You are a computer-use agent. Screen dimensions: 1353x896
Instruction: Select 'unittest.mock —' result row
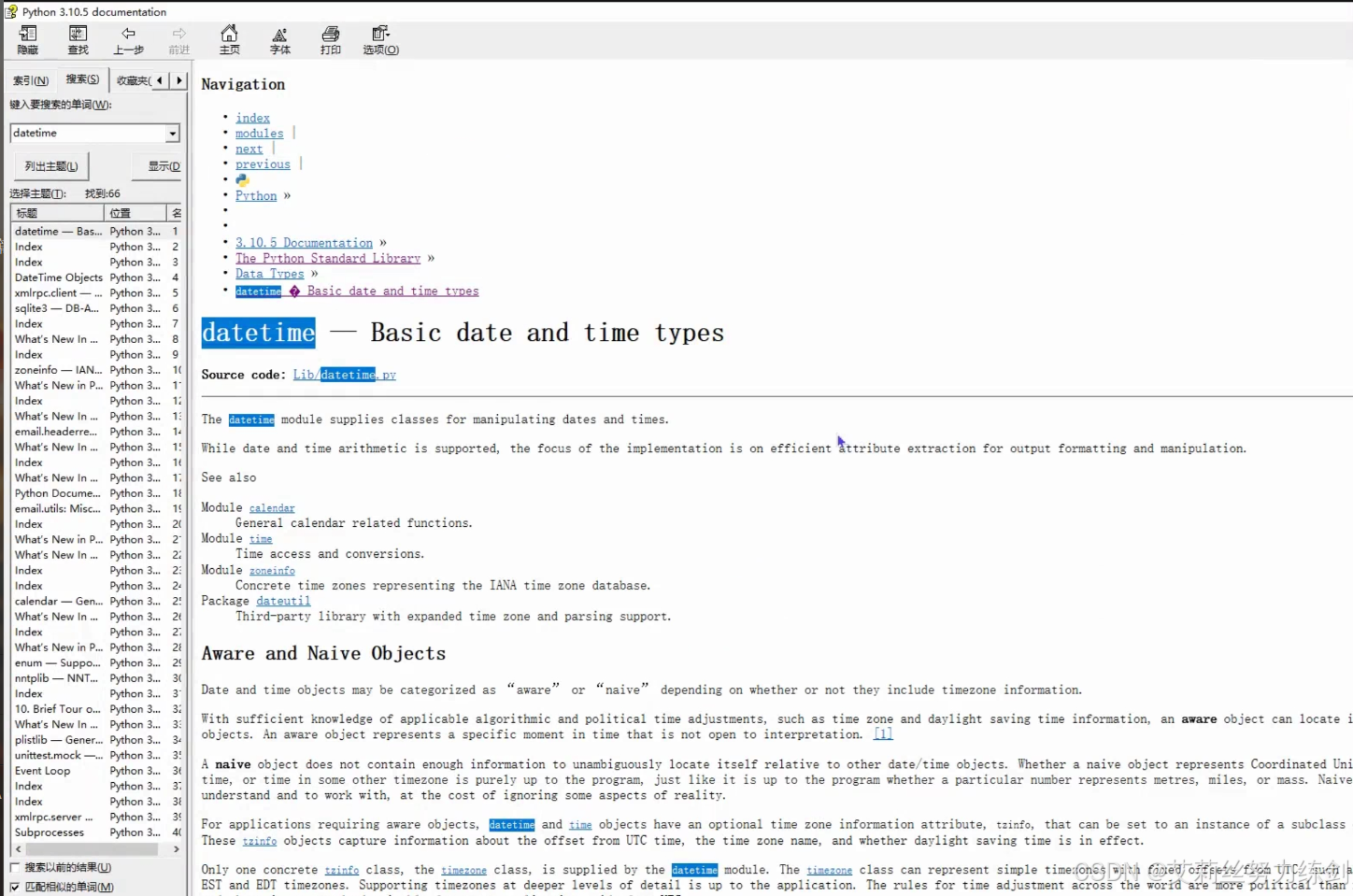pos(96,755)
